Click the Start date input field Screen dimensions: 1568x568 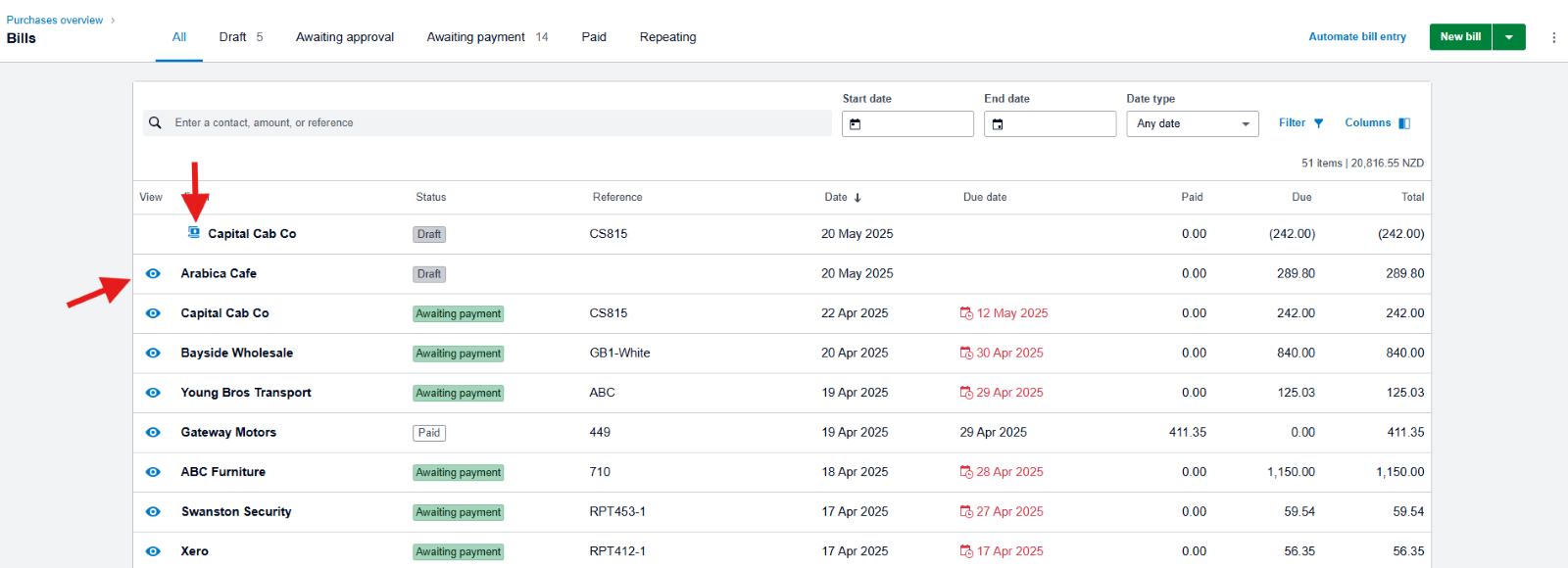(x=907, y=123)
